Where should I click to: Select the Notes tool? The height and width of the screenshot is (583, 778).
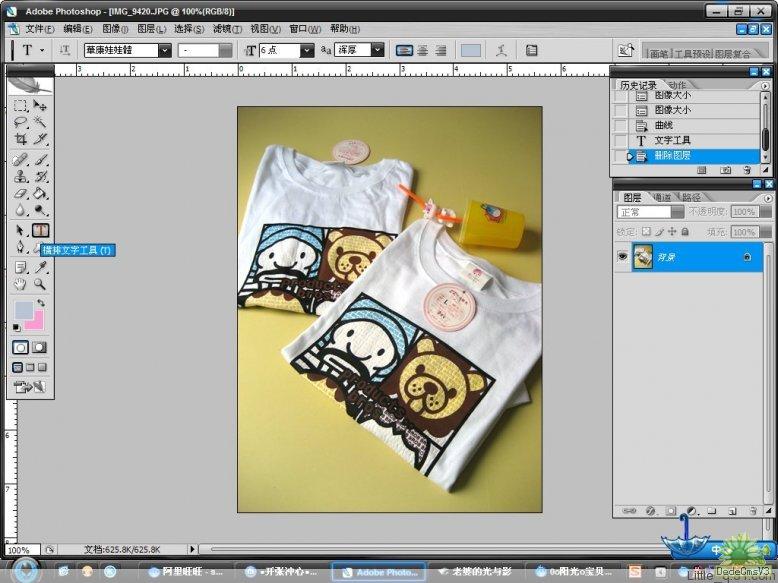click(x=20, y=267)
